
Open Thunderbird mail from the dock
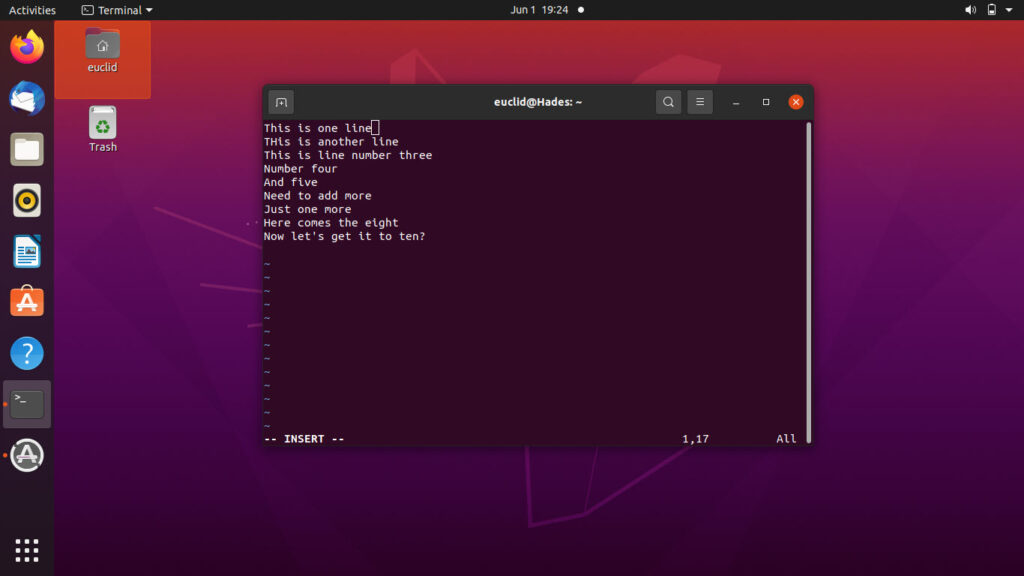pyautogui.click(x=27, y=98)
